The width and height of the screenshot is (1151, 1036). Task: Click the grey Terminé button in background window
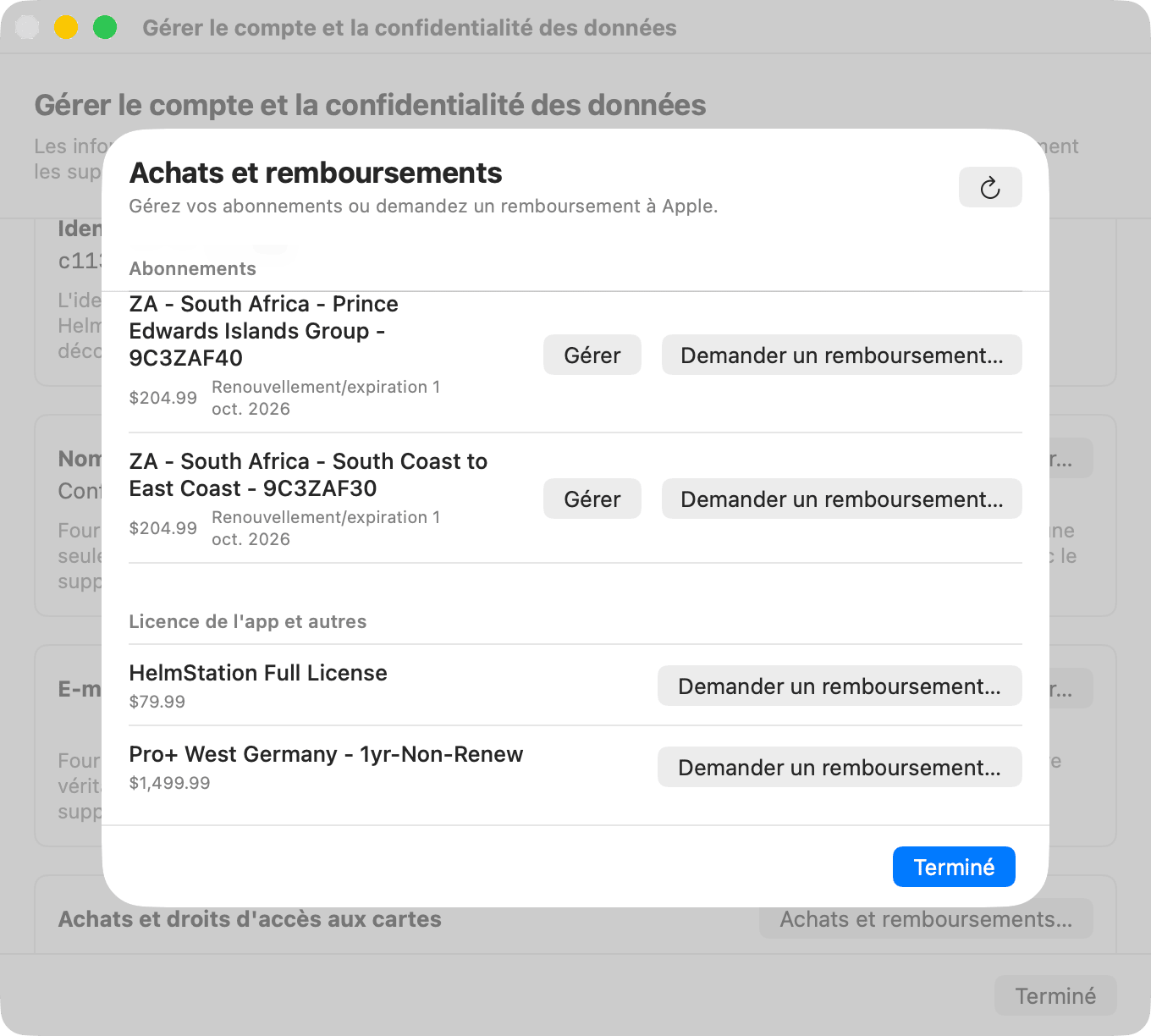coord(1055,996)
